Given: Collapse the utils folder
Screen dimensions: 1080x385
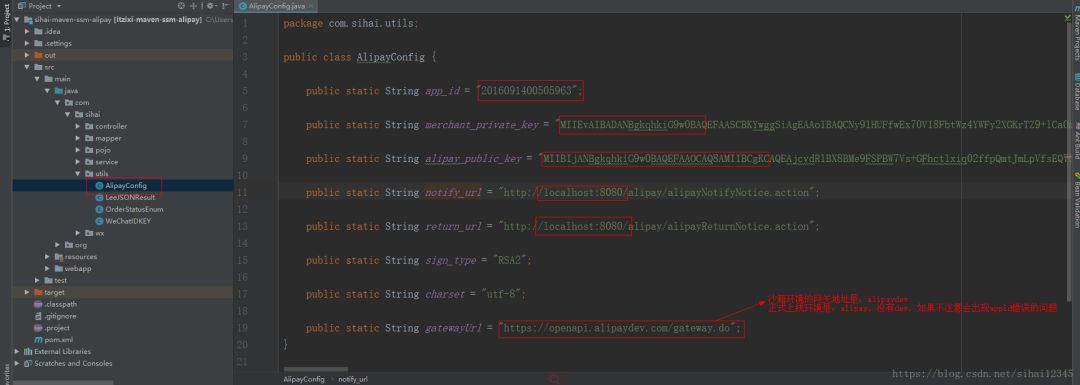Looking at the screenshot, I should tap(77, 174).
